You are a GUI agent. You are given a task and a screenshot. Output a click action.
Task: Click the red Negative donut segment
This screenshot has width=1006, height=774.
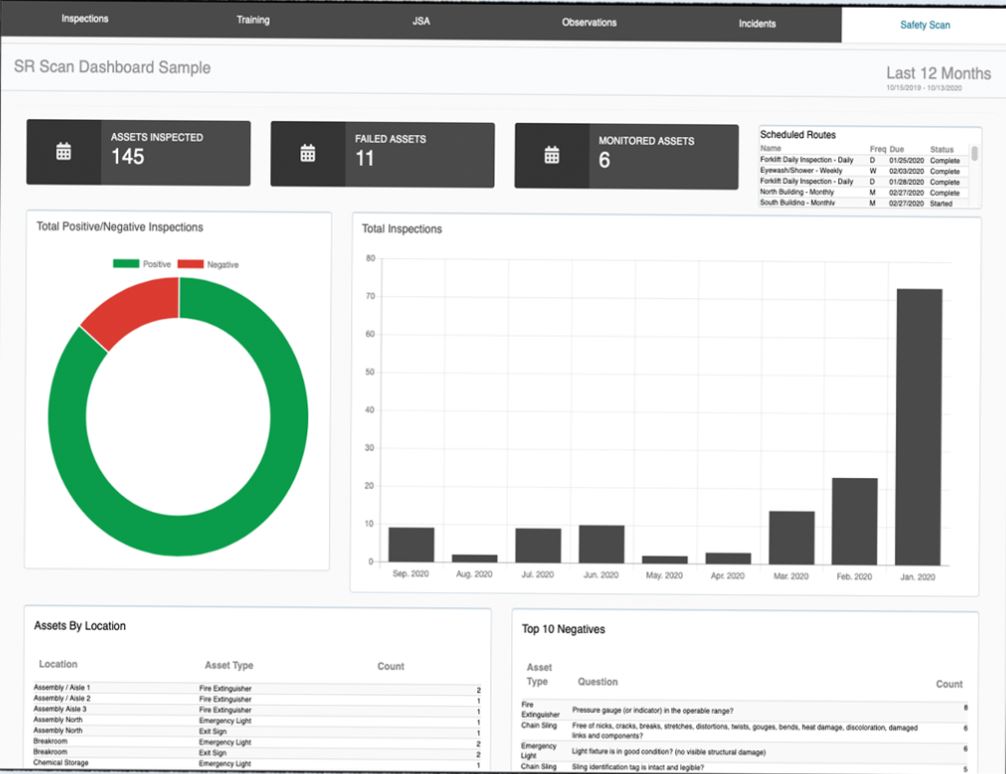(x=135, y=310)
